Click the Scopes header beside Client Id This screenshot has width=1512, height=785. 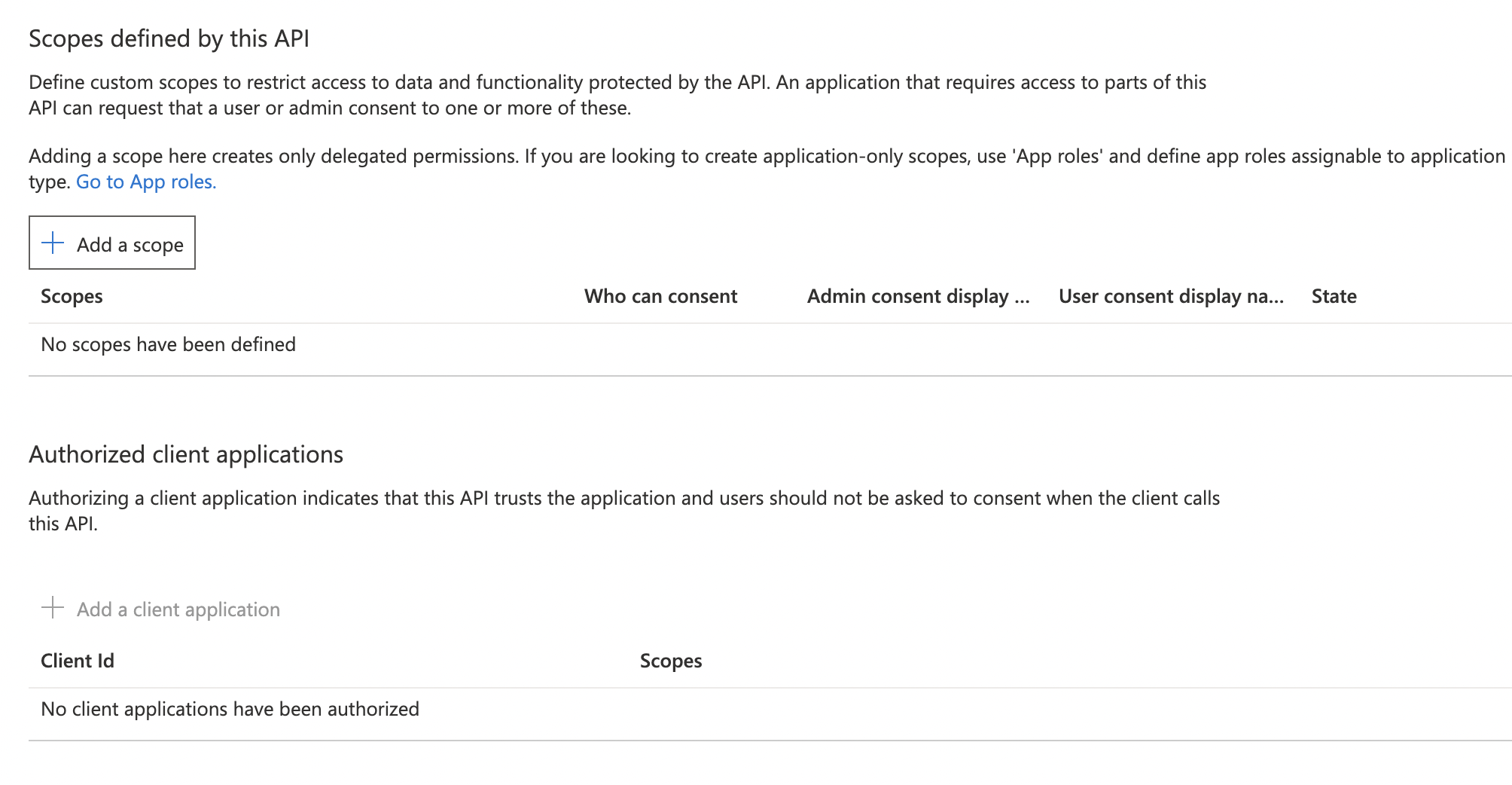(671, 661)
